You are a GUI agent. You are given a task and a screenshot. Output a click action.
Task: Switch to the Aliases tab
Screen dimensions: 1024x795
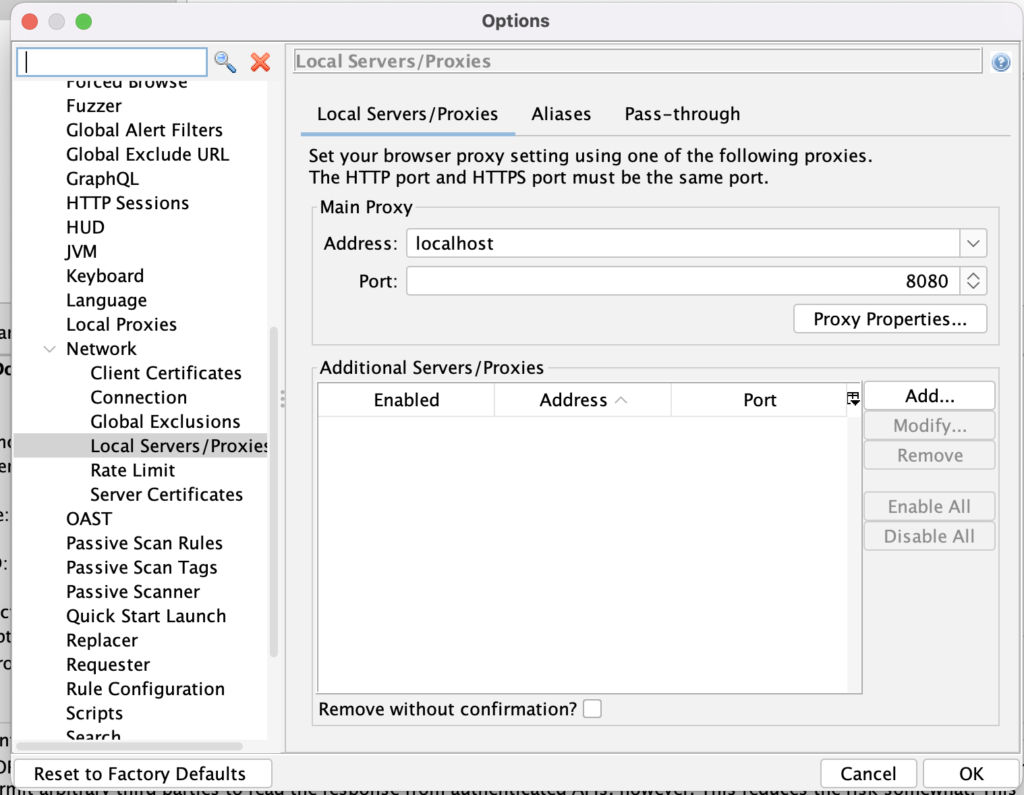click(561, 114)
